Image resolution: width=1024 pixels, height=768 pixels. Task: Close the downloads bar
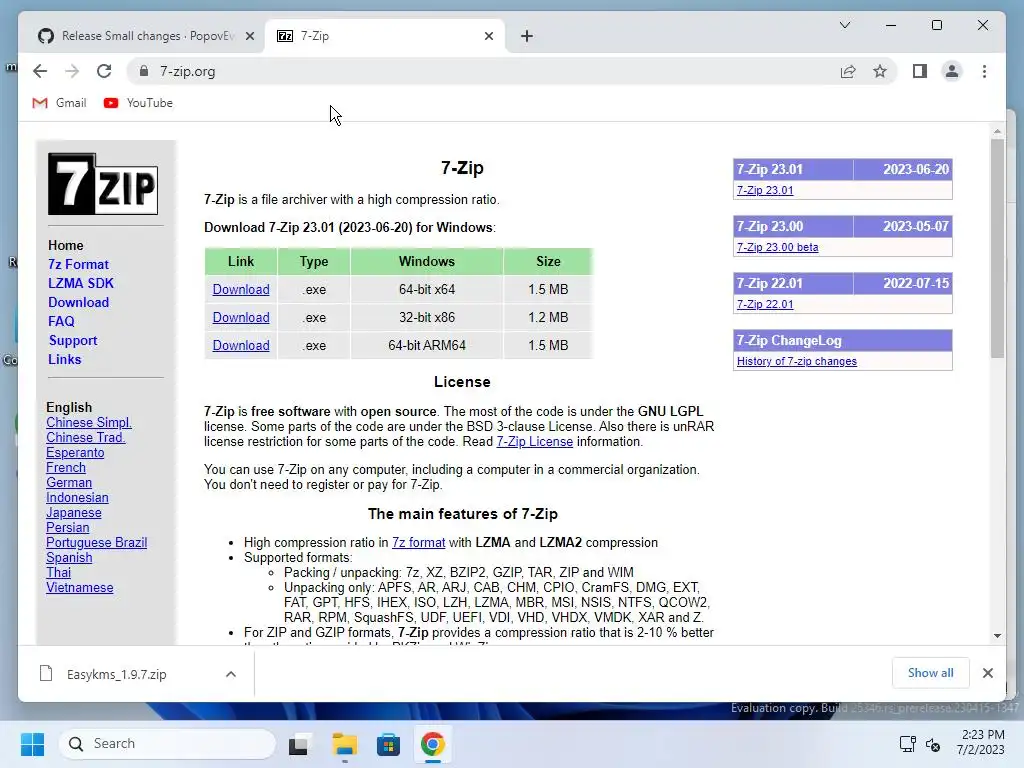987,673
